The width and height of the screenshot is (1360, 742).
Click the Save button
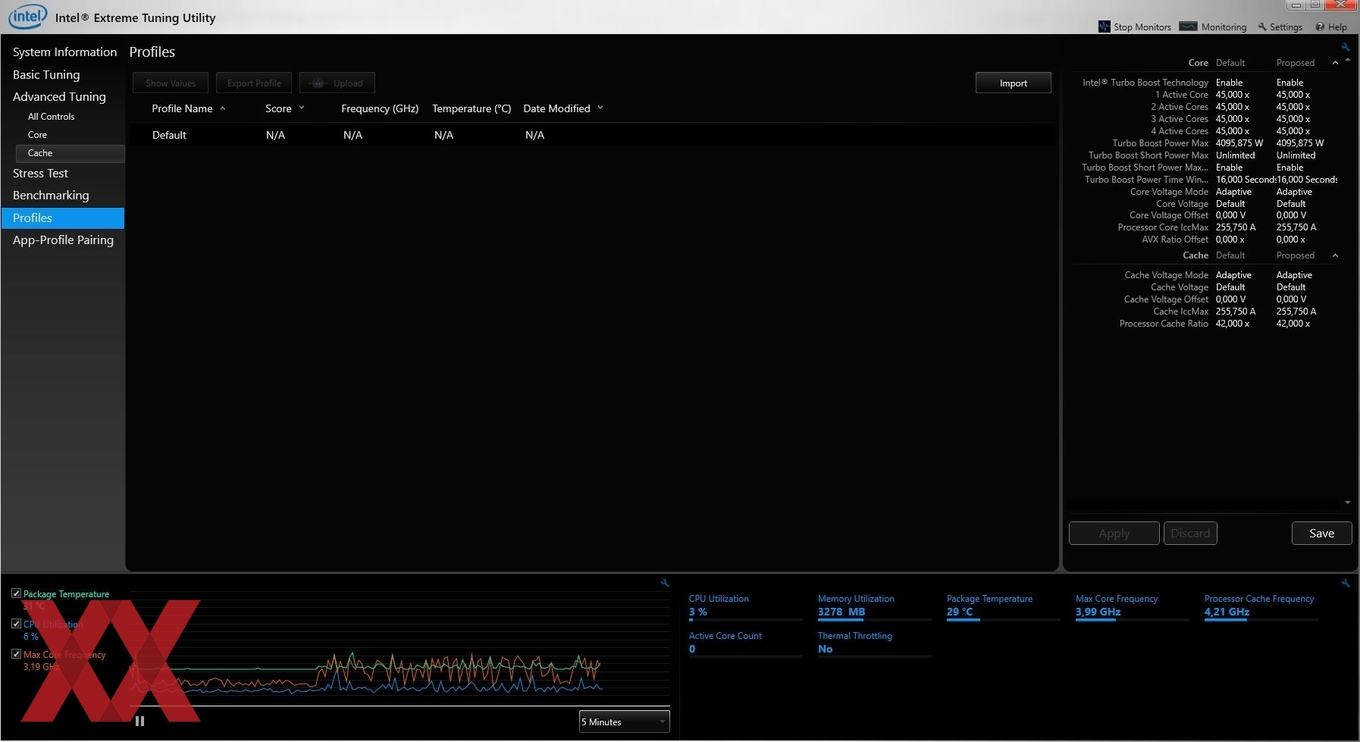(x=1322, y=533)
